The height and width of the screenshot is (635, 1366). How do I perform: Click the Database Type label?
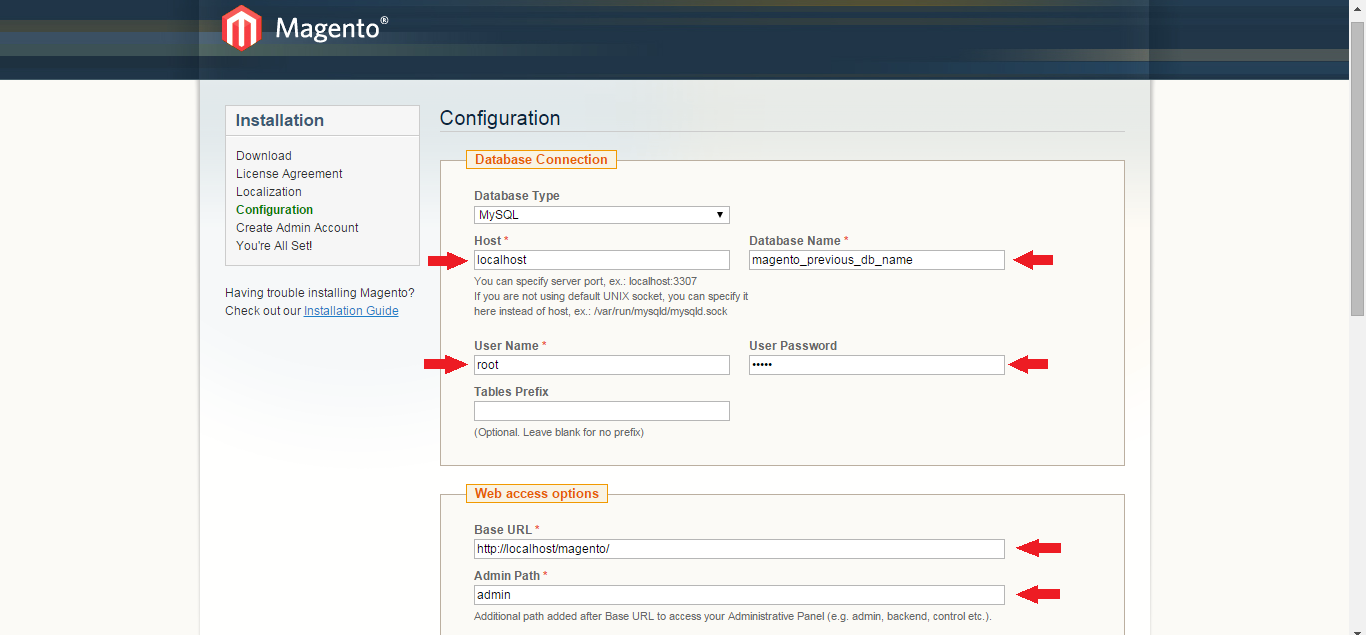pos(517,196)
